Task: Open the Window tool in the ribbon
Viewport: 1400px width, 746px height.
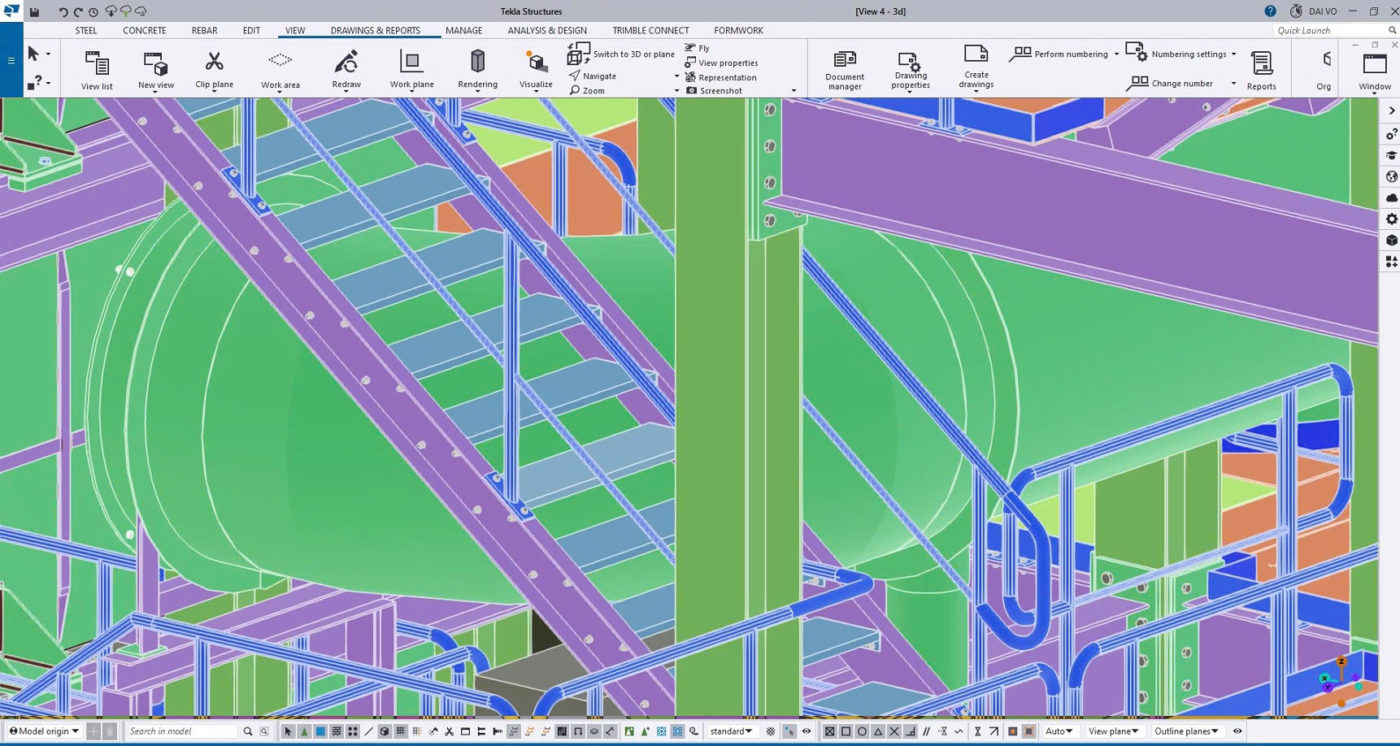Action: [x=1374, y=70]
